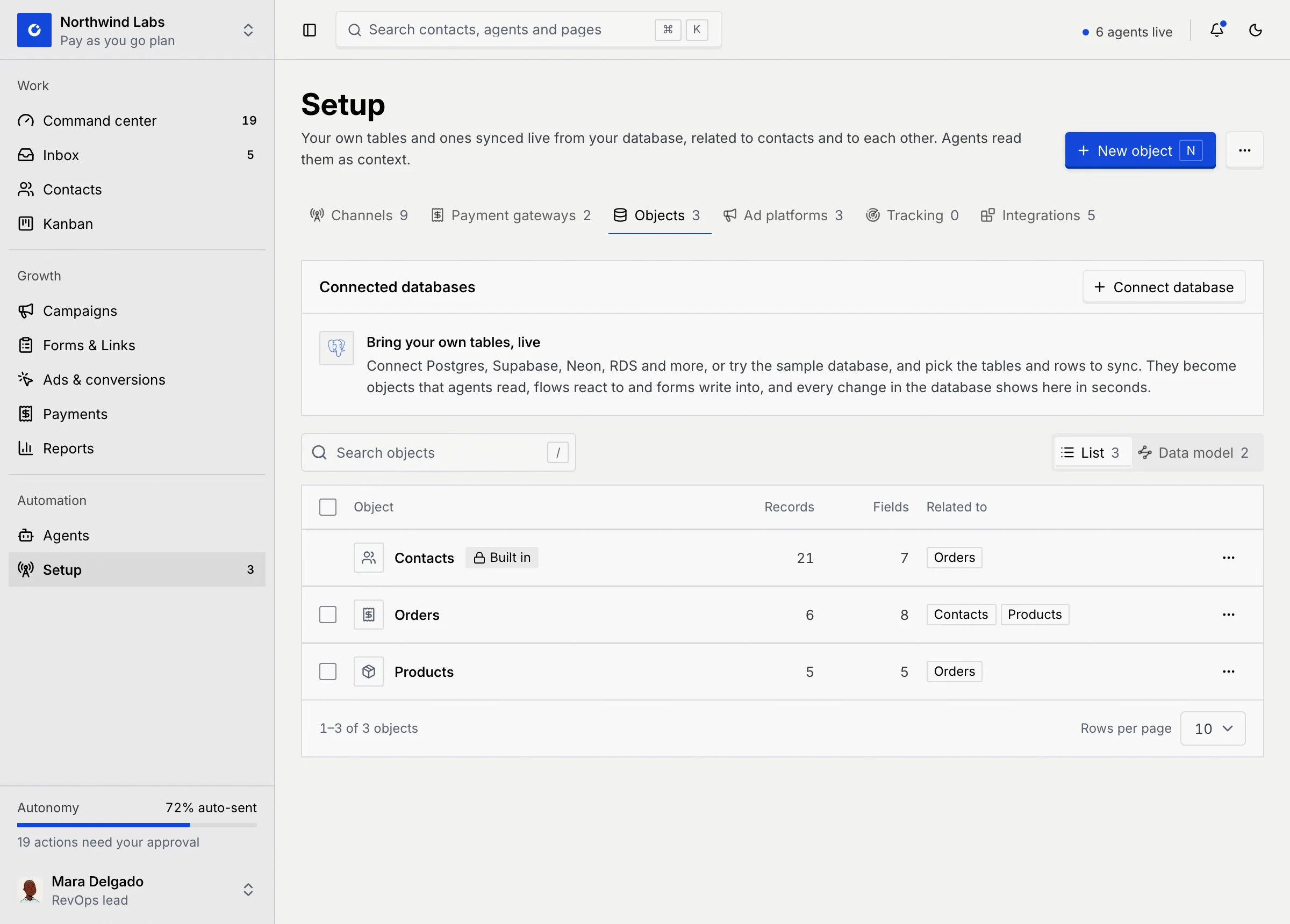Click the New object button
This screenshot has height=924, width=1290.
[x=1140, y=150]
